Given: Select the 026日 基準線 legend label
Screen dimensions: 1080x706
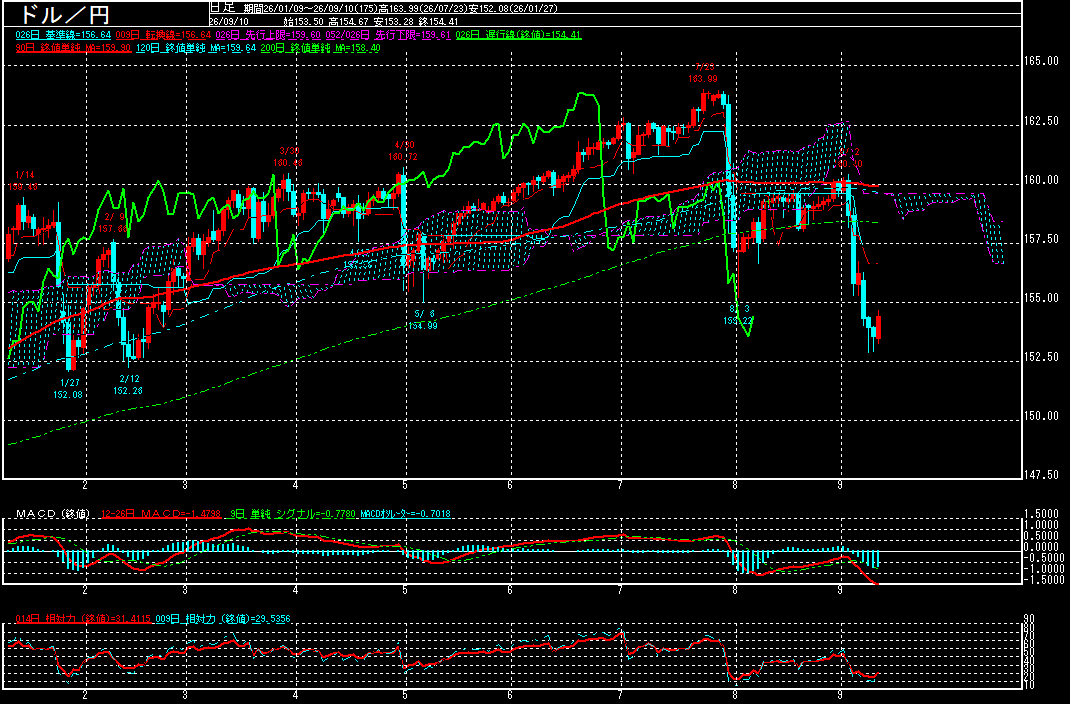Looking at the screenshot, I should (63, 35).
